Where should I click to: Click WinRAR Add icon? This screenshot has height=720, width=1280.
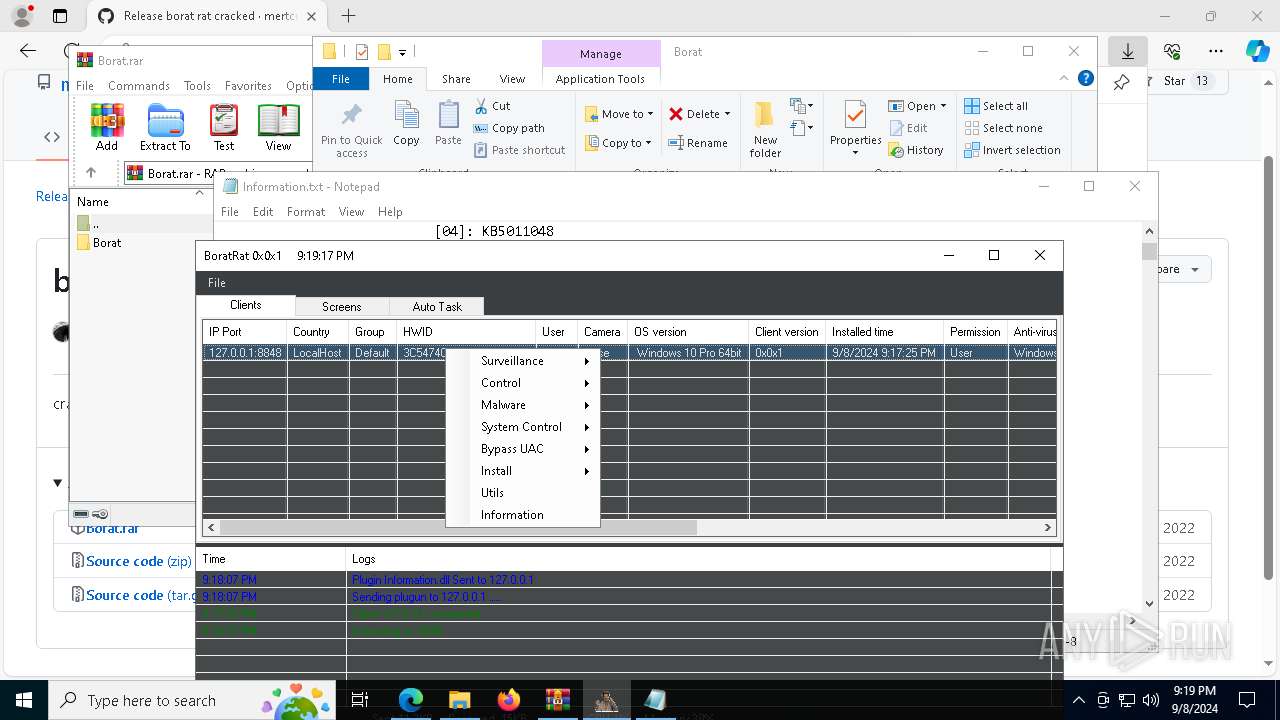[107, 127]
